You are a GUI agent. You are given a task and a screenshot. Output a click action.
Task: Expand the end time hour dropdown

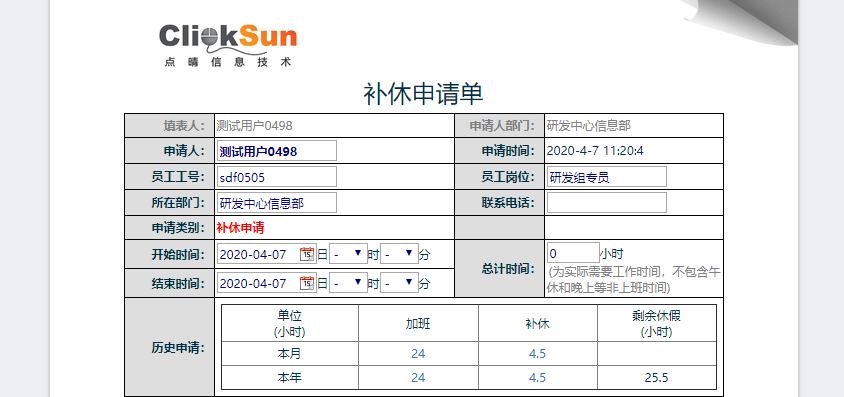pyautogui.click(x=348, y=282)
